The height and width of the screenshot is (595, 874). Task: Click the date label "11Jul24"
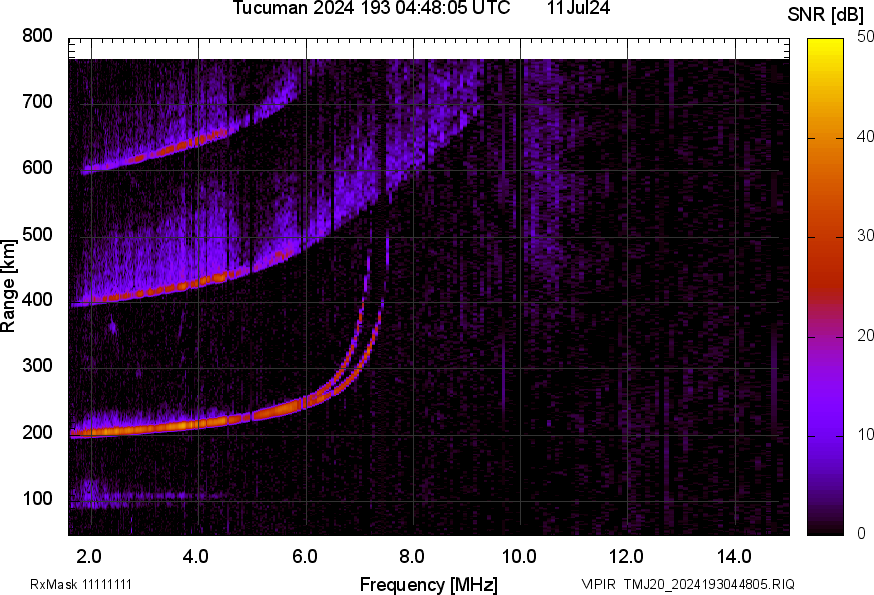(x=578, y=8)
